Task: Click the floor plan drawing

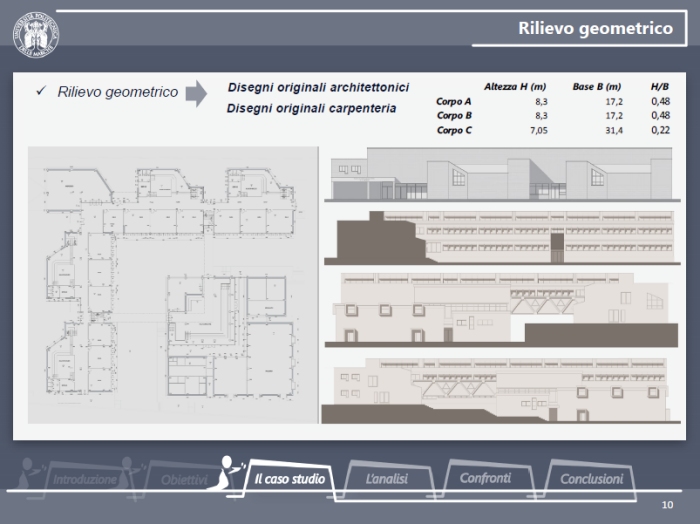Action: pyautogui.click(x=170, y=285)
